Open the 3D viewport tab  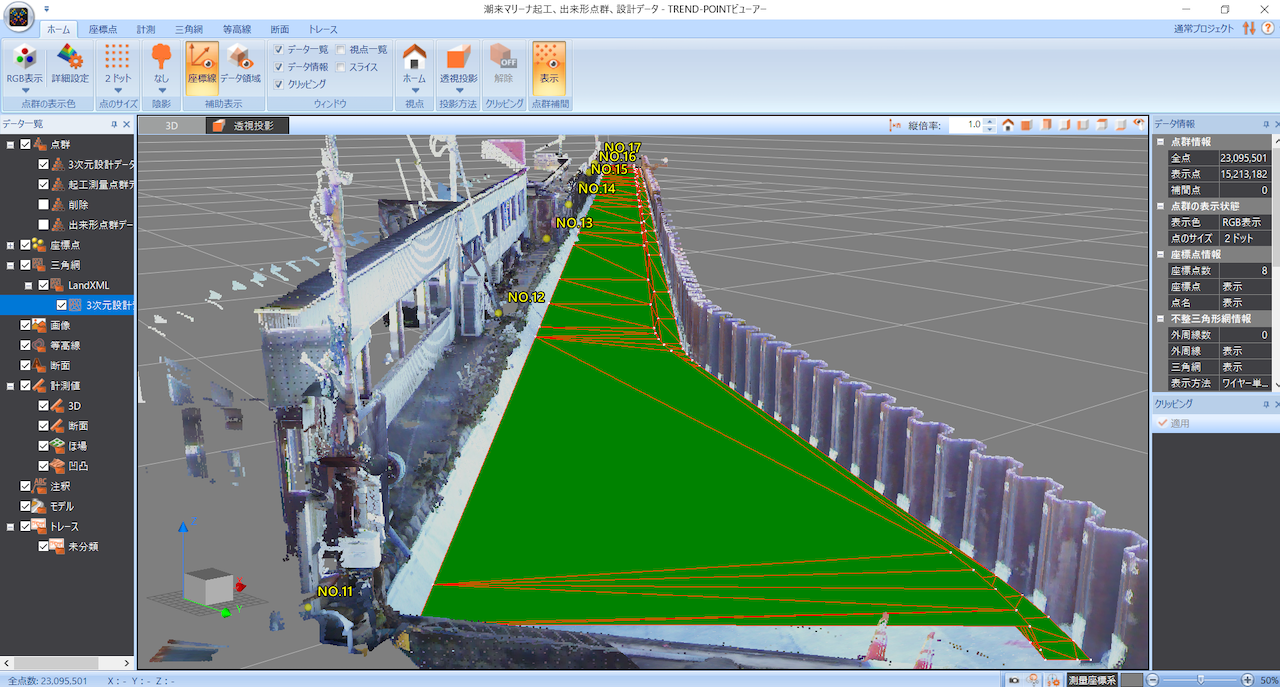tap(171, 126)
